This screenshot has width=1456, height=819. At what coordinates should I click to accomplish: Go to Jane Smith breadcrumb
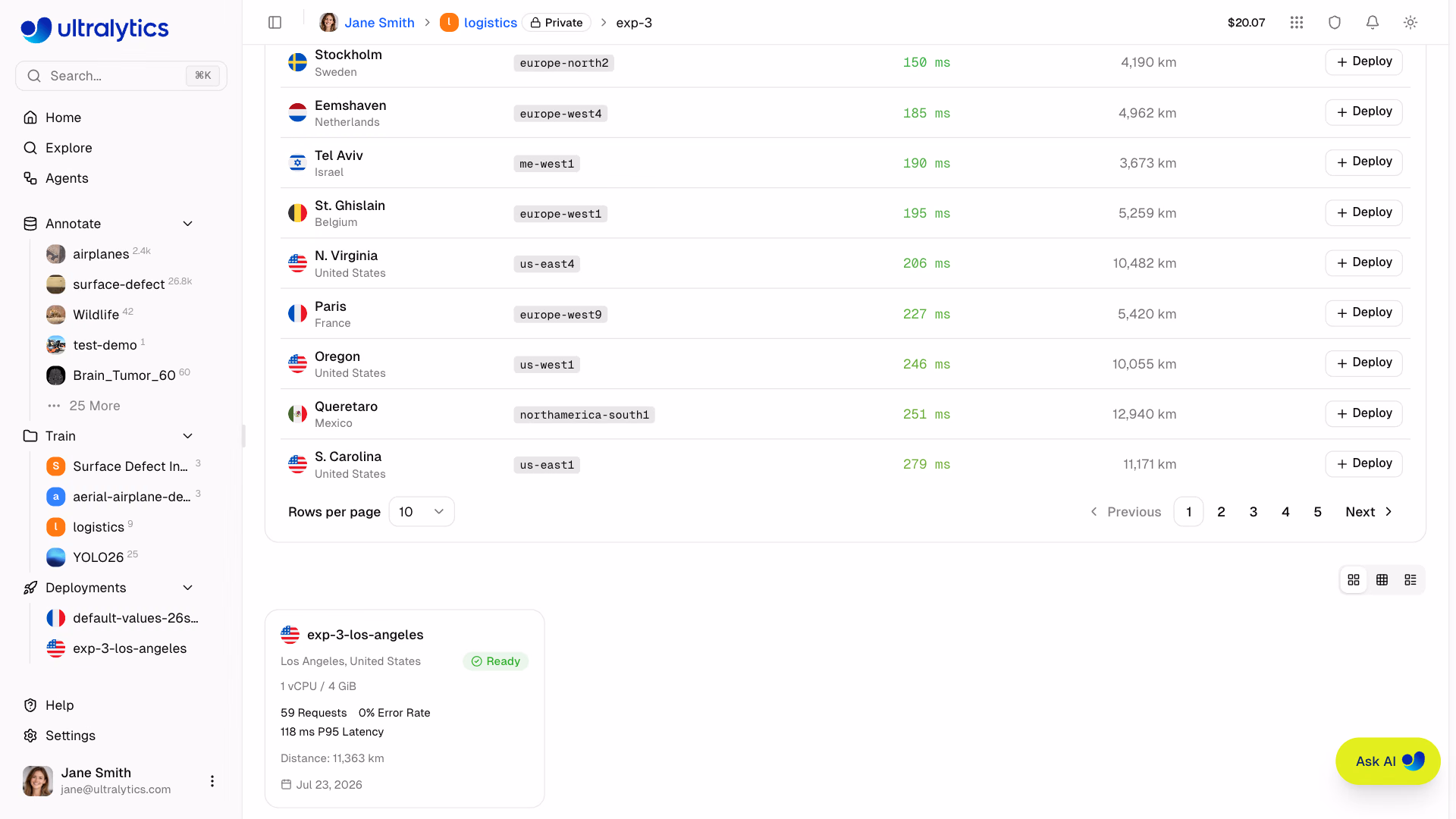point(379,23)
